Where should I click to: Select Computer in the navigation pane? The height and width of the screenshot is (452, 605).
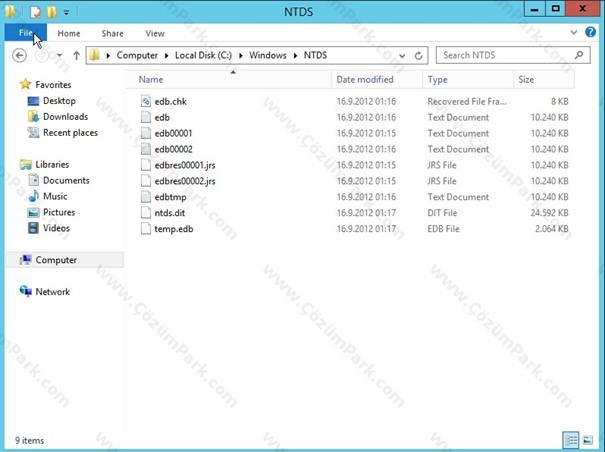tap(64, 260)
